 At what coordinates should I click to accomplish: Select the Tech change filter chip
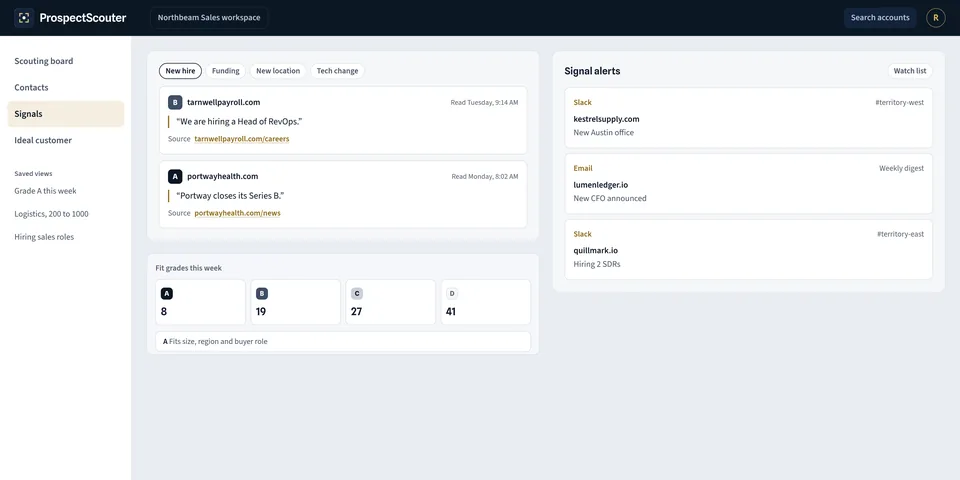[337, 71]
